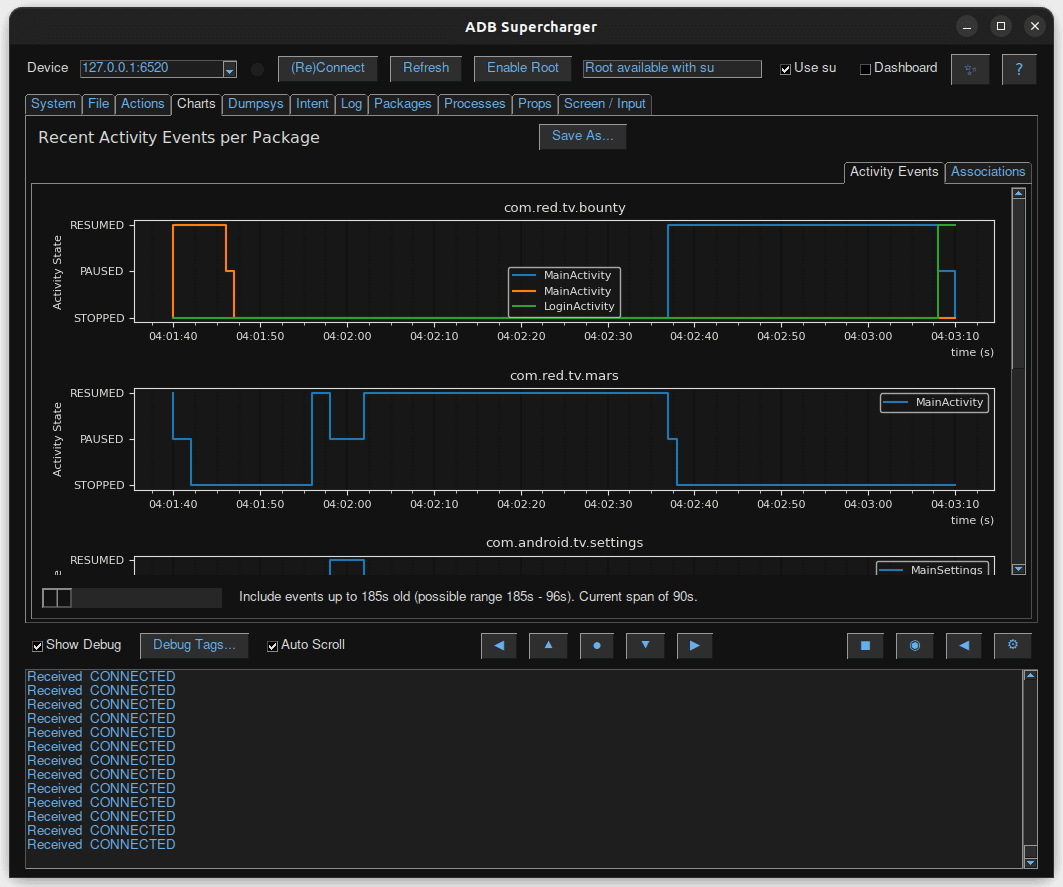
Task: Click the Root available with su field
Action: click(x=672, y=68)
